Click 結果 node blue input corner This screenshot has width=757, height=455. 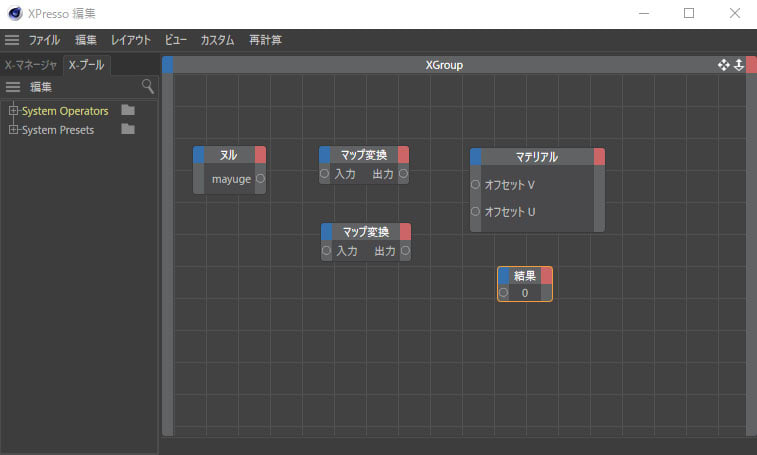tap(504, 276)
